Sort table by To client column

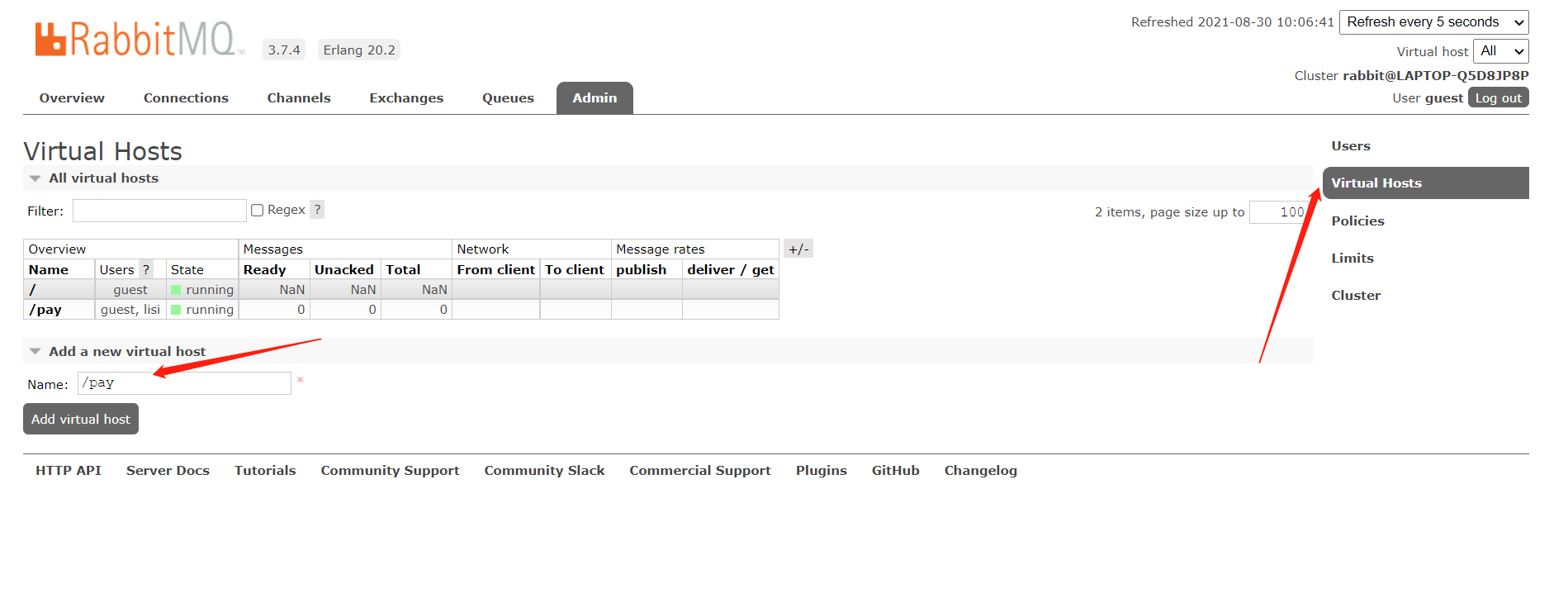point(575,269)
